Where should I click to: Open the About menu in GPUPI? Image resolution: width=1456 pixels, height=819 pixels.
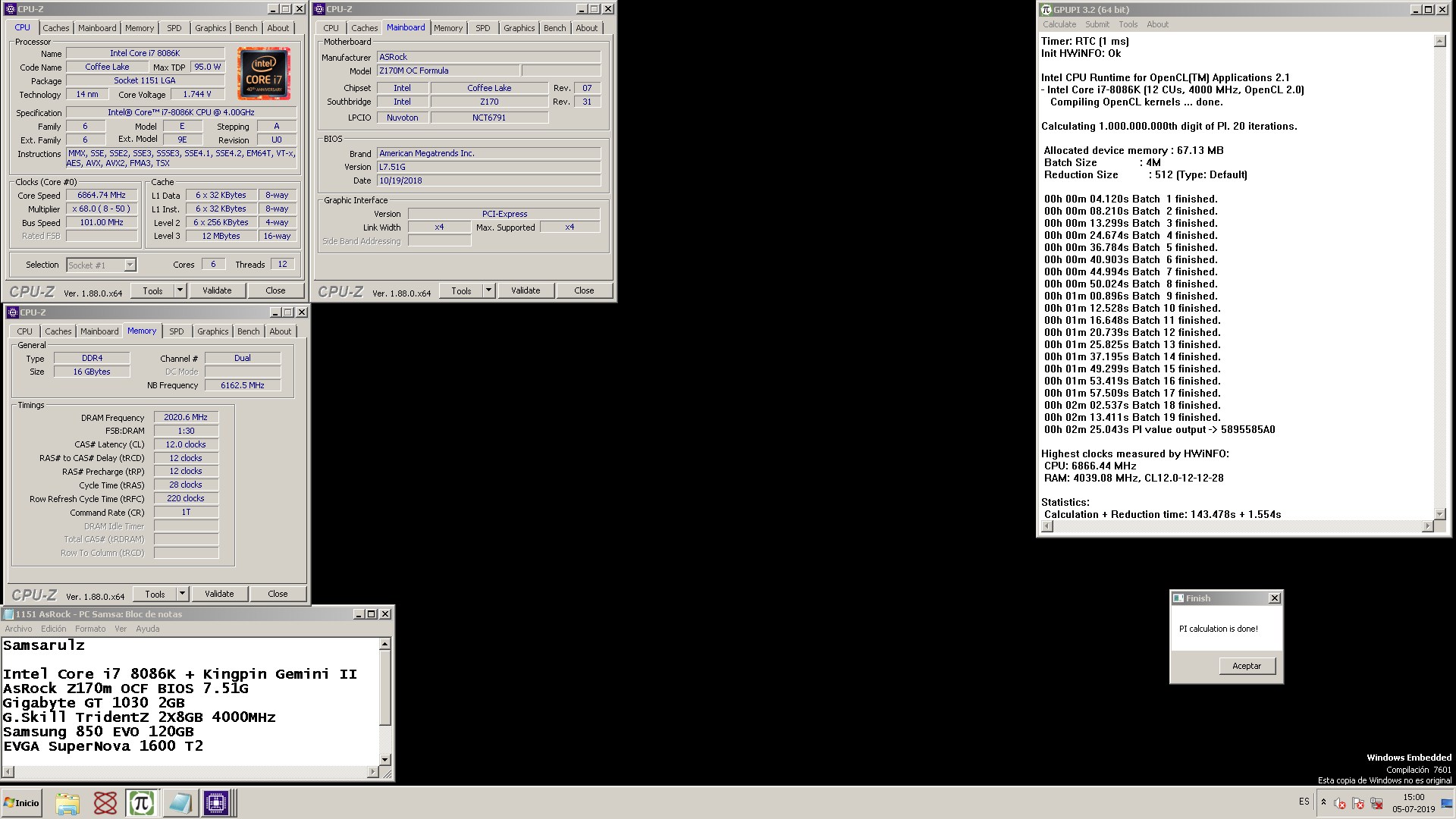coord(1157,24)
